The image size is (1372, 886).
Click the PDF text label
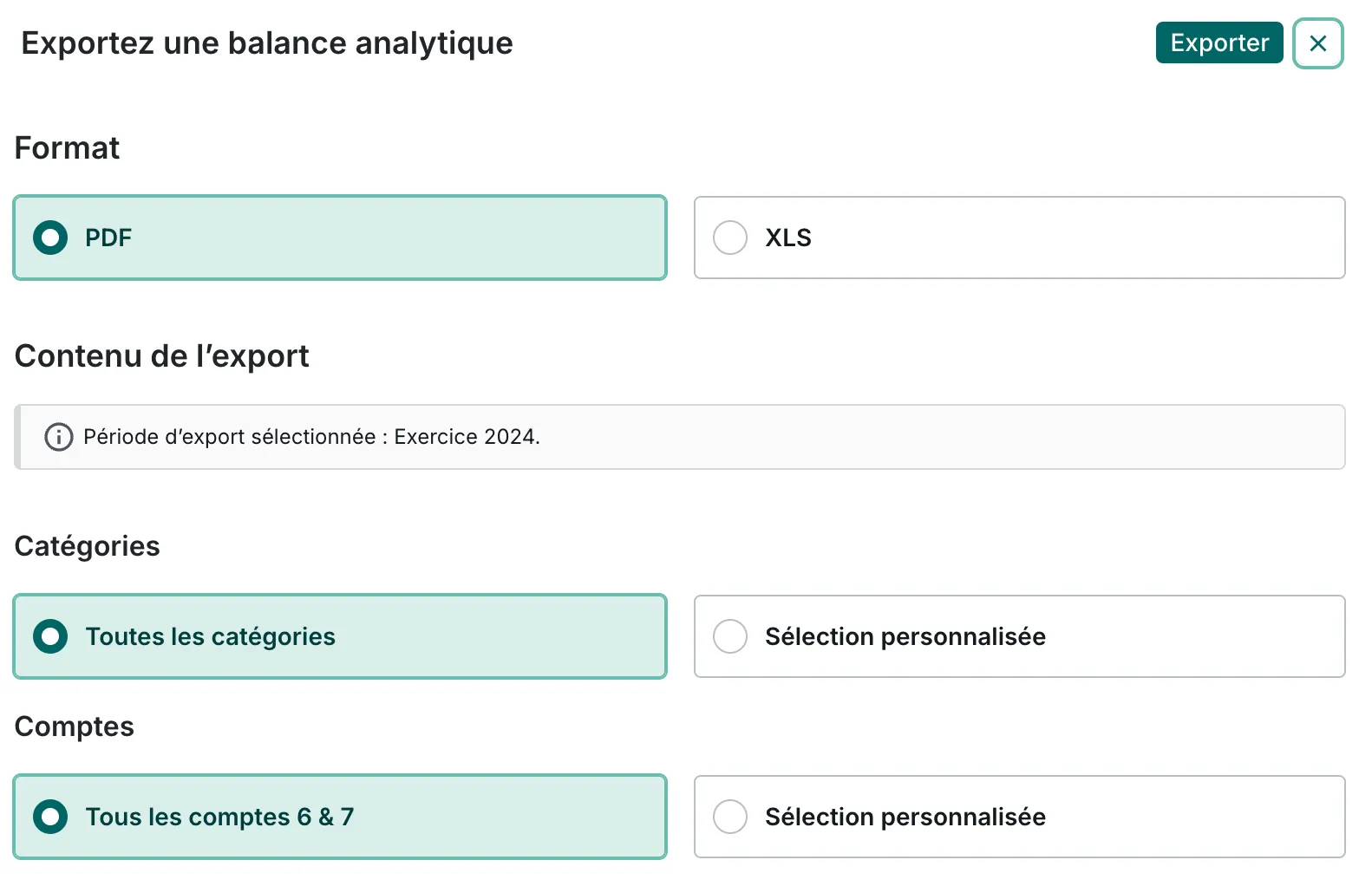(108, 238)
